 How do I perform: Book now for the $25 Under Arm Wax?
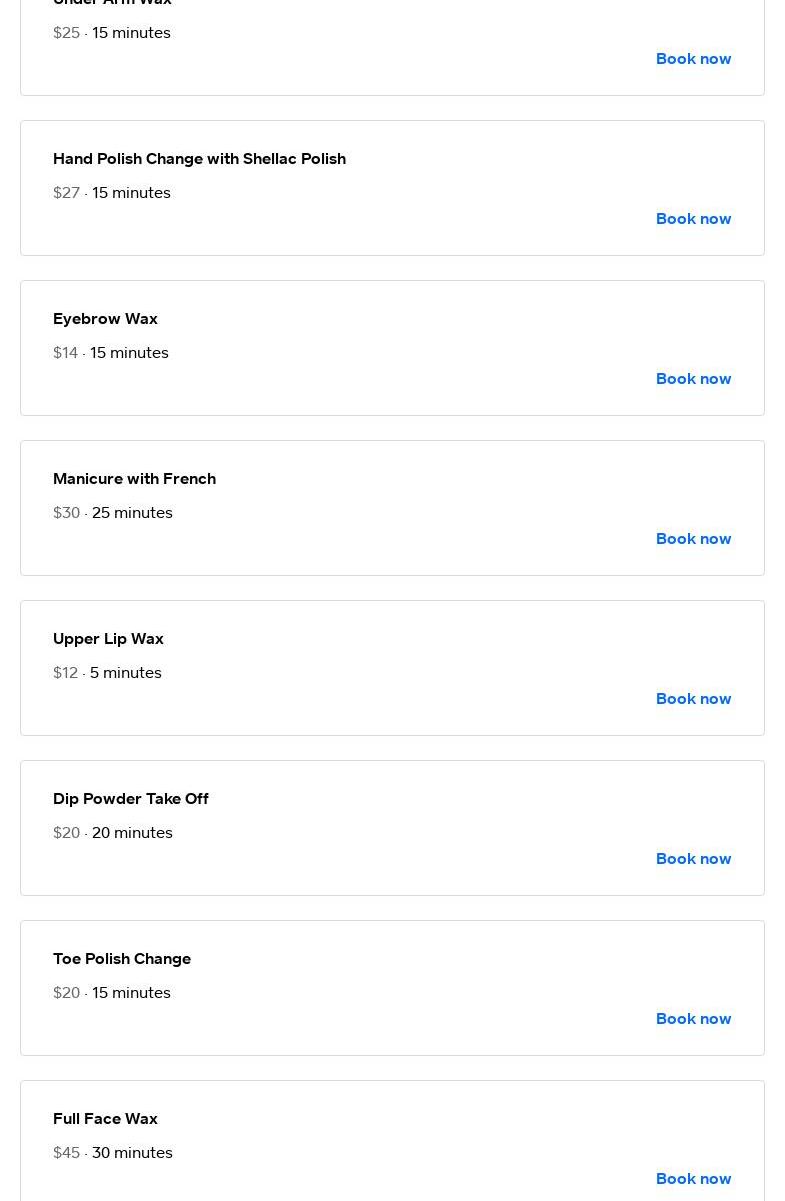[x=693, y=59]
